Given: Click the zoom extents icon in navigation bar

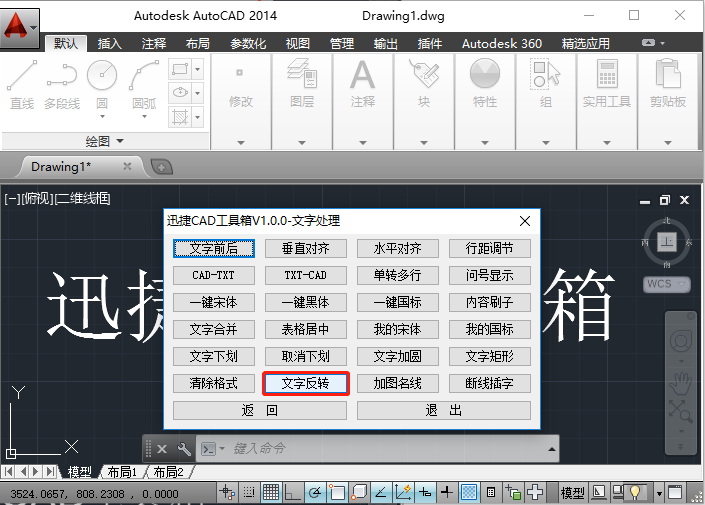Looking at the screenshot, I should (681, 411).
